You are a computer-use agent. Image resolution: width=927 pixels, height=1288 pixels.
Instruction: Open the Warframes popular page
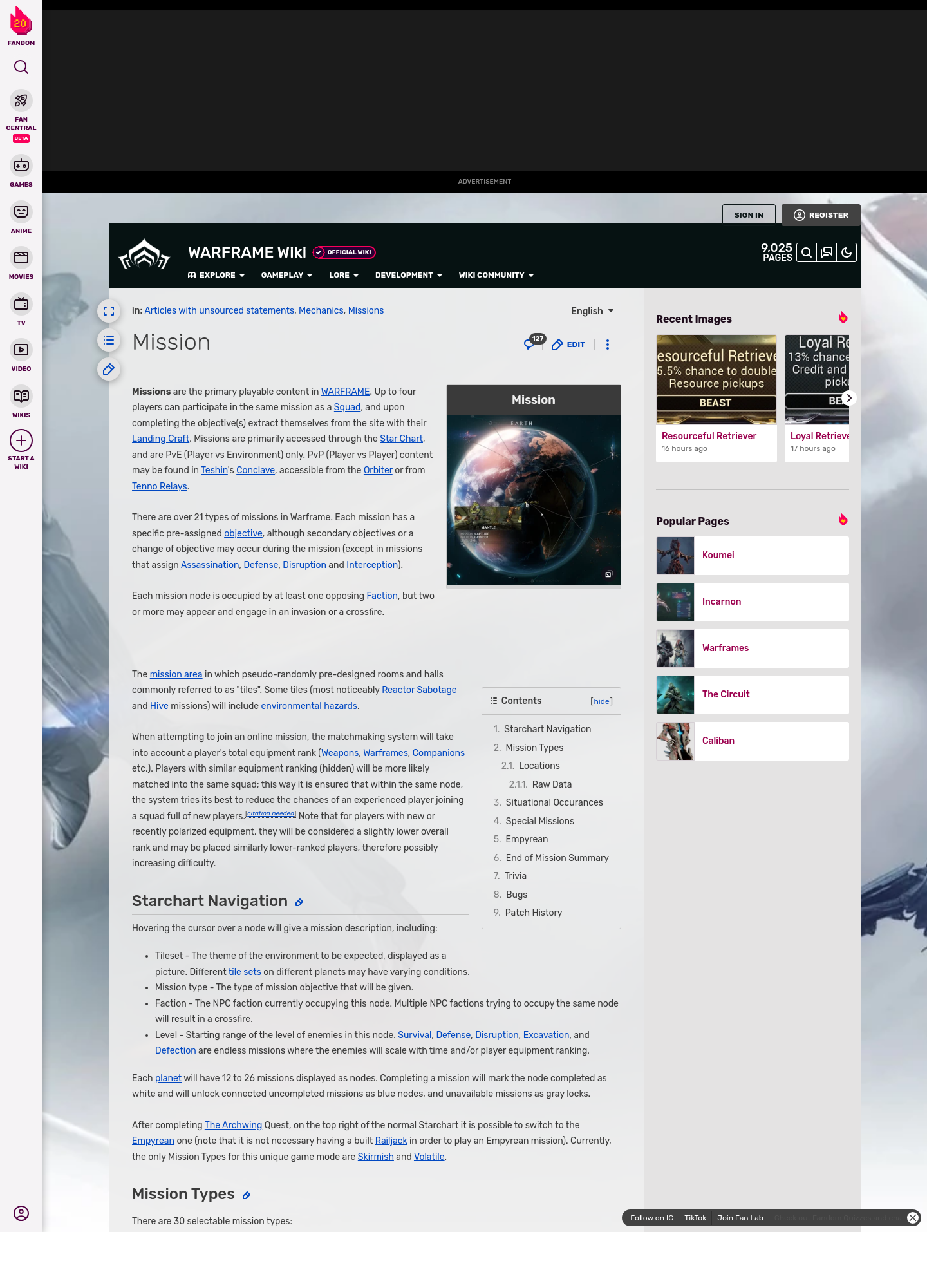click(x=753, y=648)
